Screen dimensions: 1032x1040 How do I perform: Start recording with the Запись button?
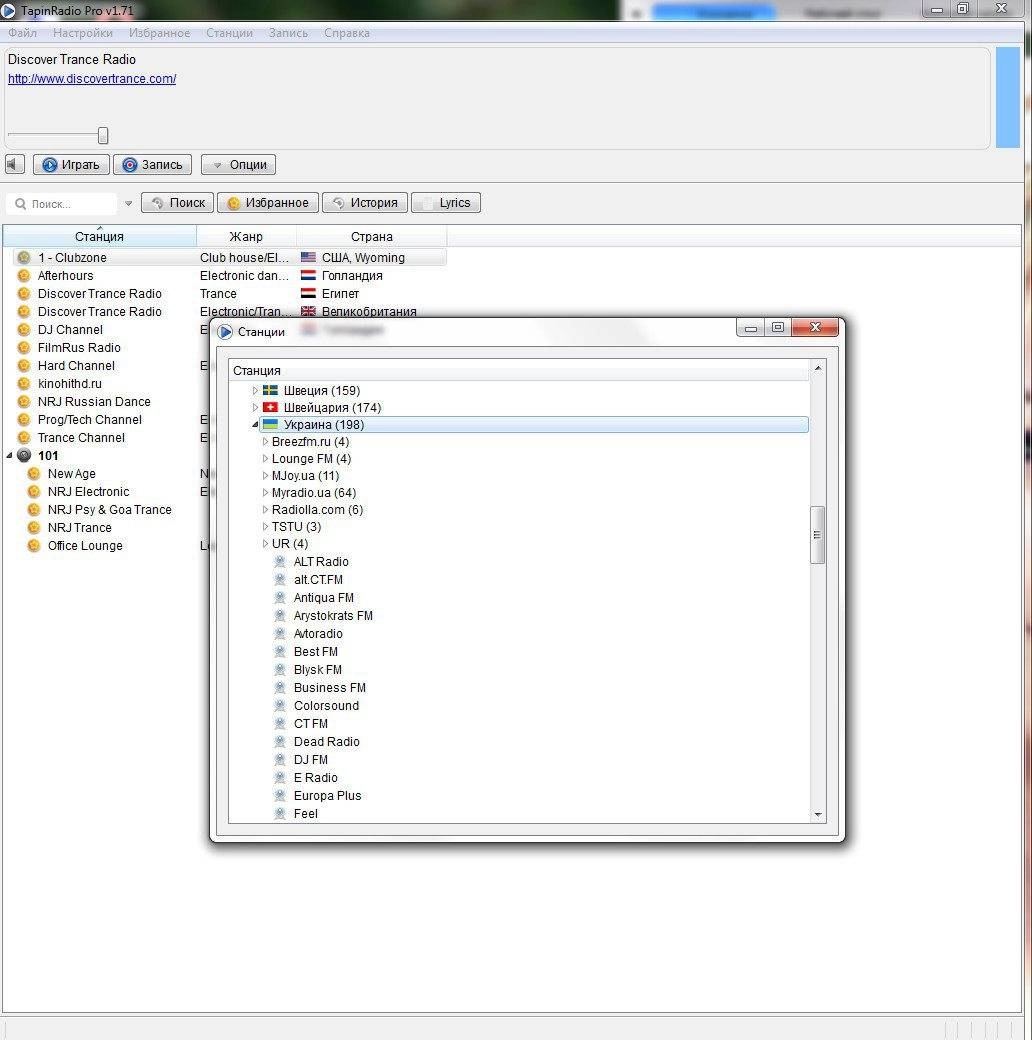coord(153,164)
